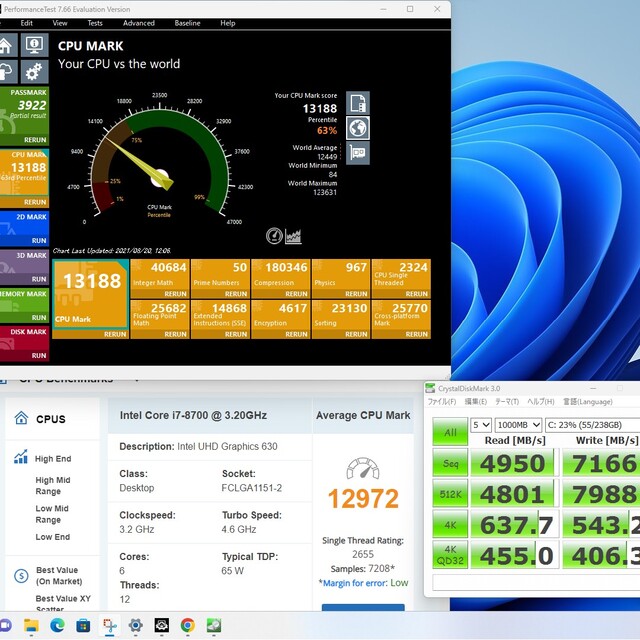Open the 編集(E) menu in CrystalDiskMark
The width and height of the screenshot is (640, 640).
coord(476,402)
